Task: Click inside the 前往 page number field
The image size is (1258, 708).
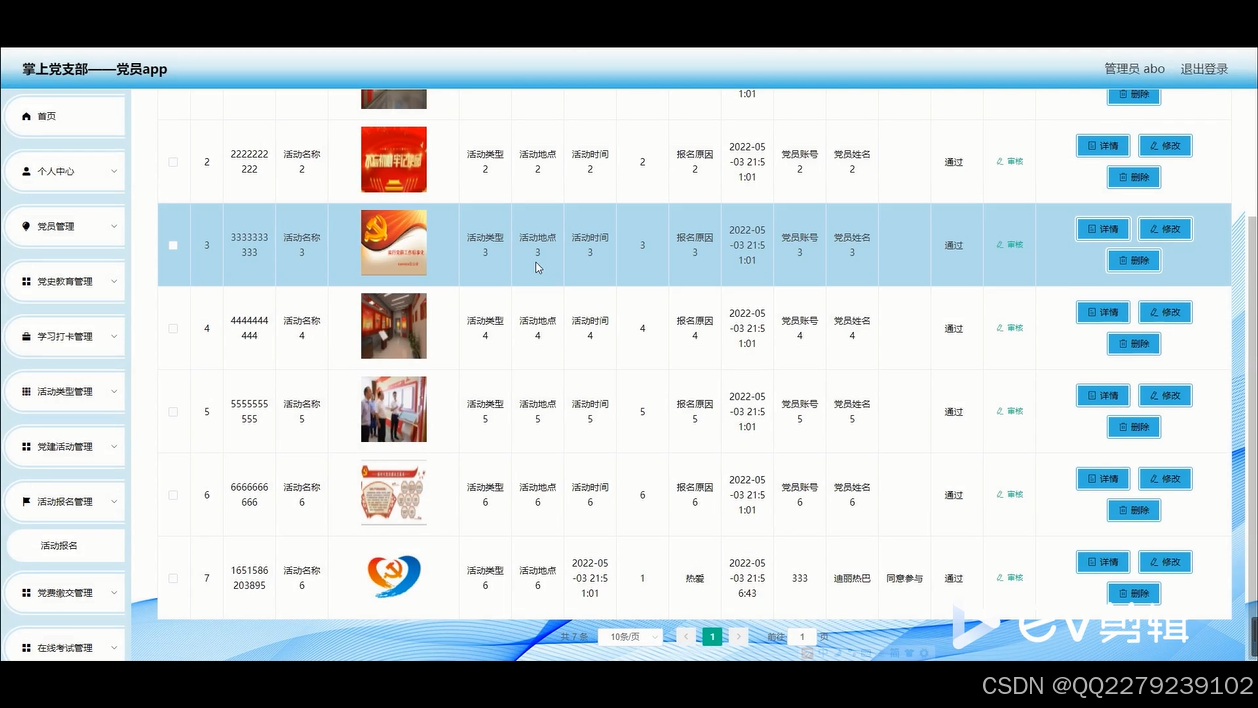Action: (801, 635)
